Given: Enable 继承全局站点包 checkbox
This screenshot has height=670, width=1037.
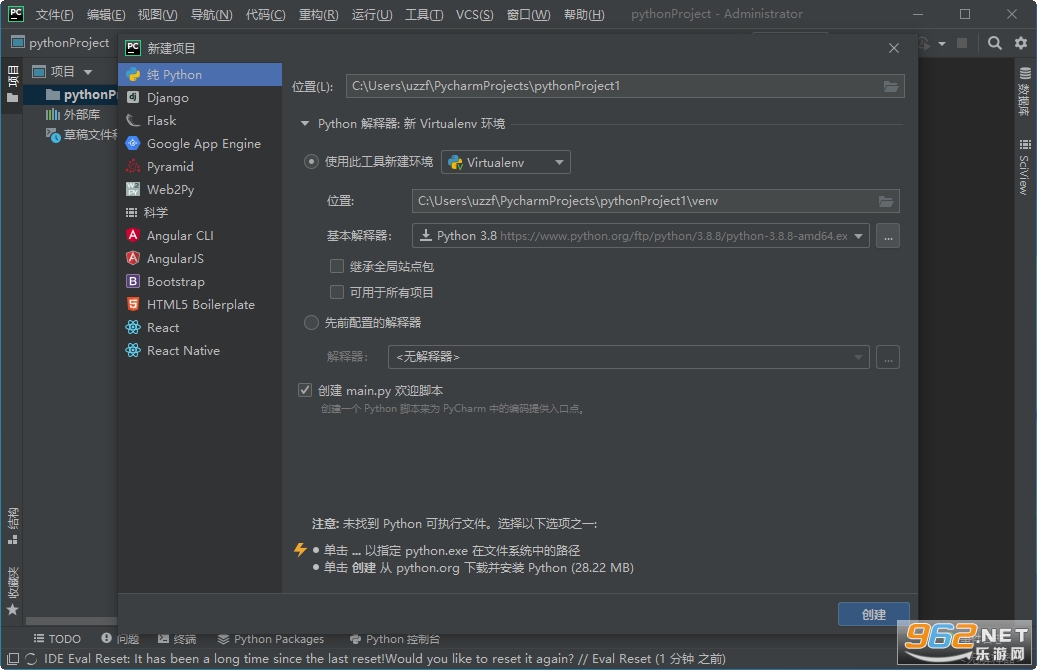Looking at the screenshot, I should (337, 267).
